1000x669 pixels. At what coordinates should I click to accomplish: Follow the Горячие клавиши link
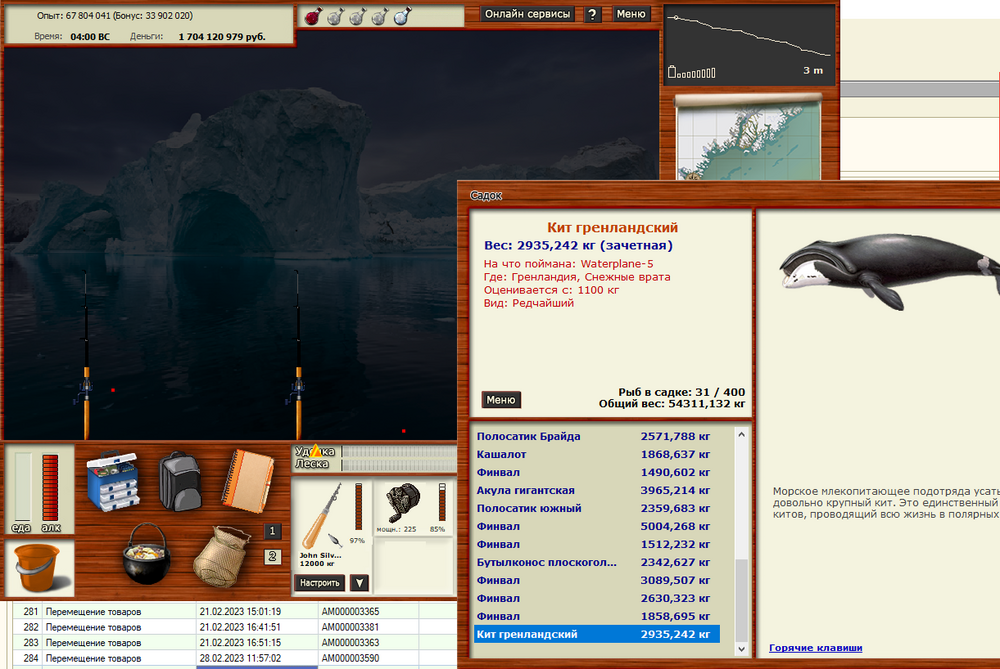[x=815, y=648]
